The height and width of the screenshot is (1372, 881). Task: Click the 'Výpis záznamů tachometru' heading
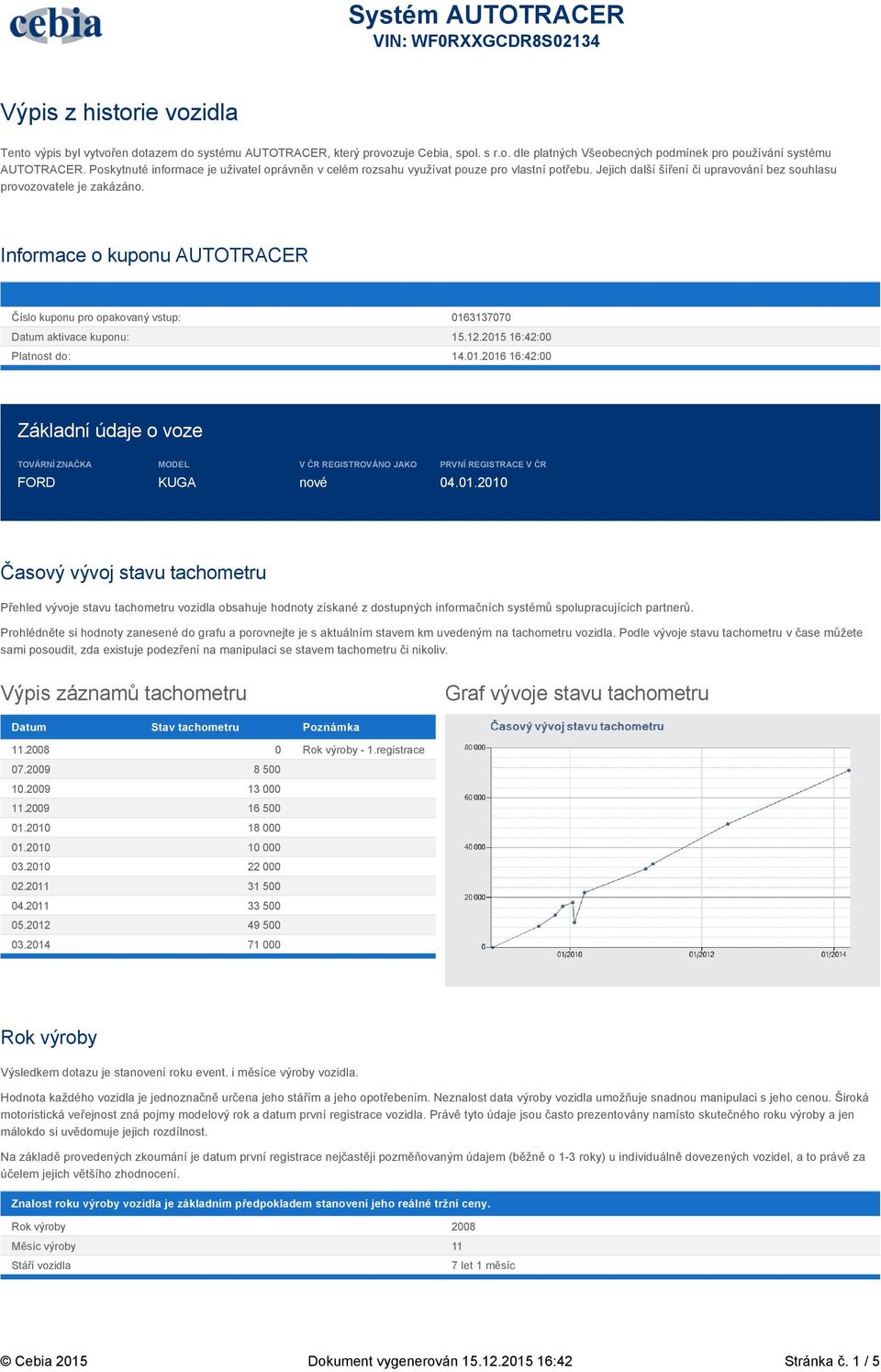[x=124, y=693]
